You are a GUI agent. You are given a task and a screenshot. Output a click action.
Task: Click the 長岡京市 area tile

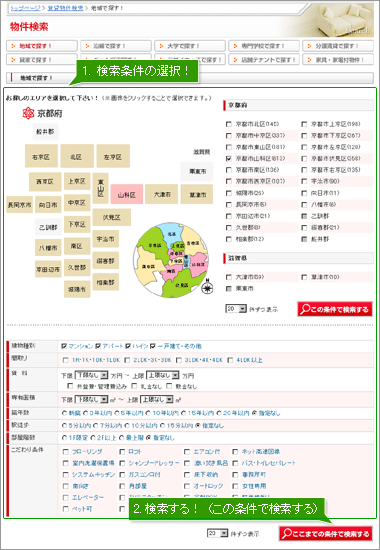[20, 204]
